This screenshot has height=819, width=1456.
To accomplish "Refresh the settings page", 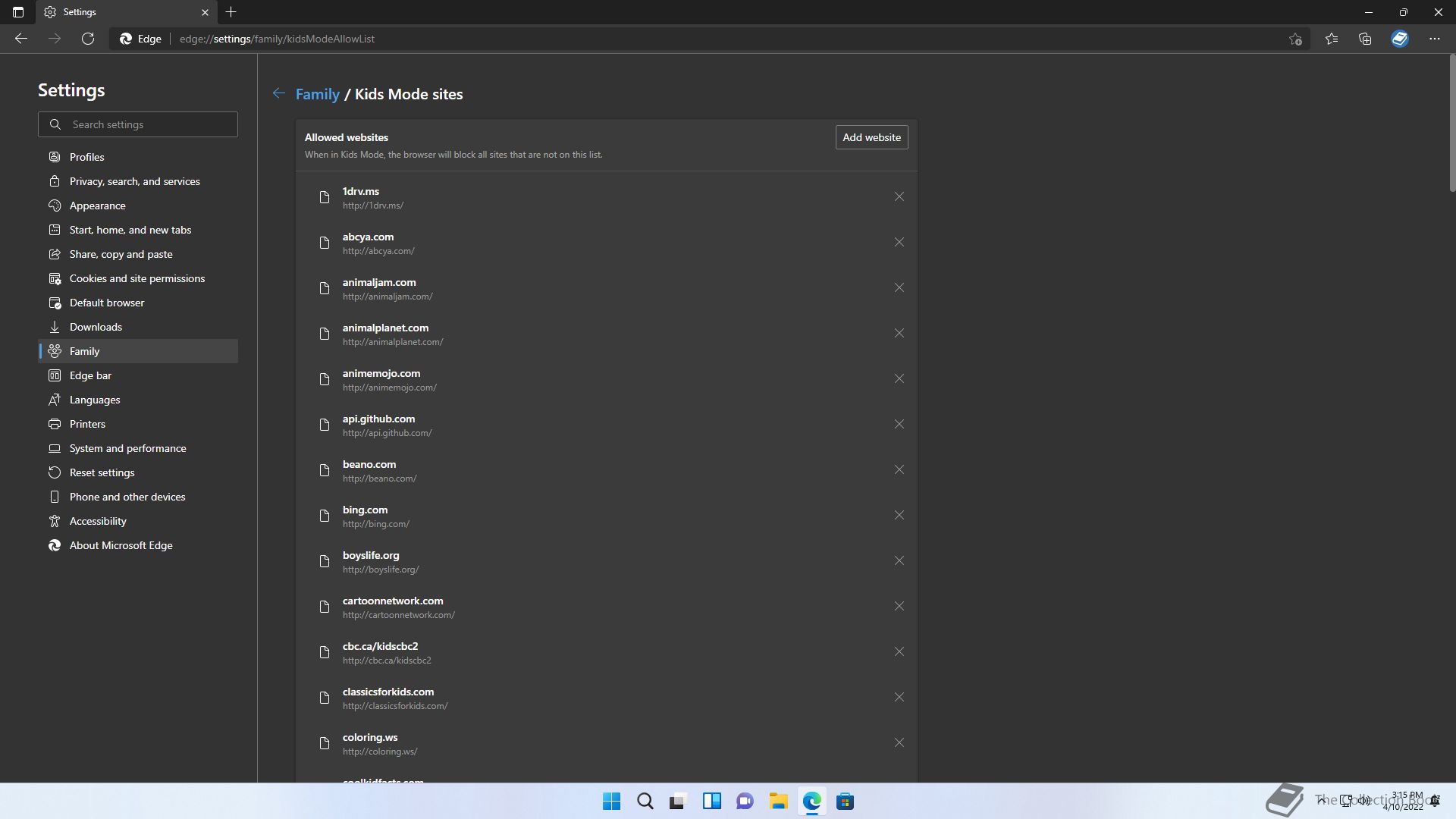I will point(88,39).
